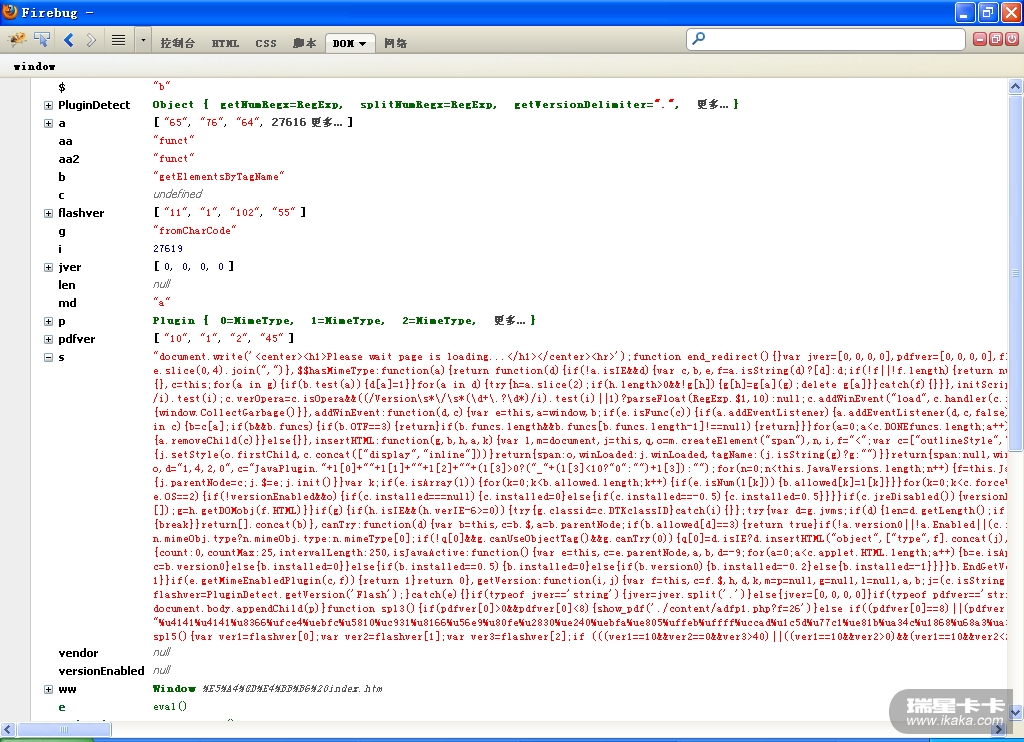Expand the ww Window node
This screenshot has height=742, width=1024.
coord(48,689)
